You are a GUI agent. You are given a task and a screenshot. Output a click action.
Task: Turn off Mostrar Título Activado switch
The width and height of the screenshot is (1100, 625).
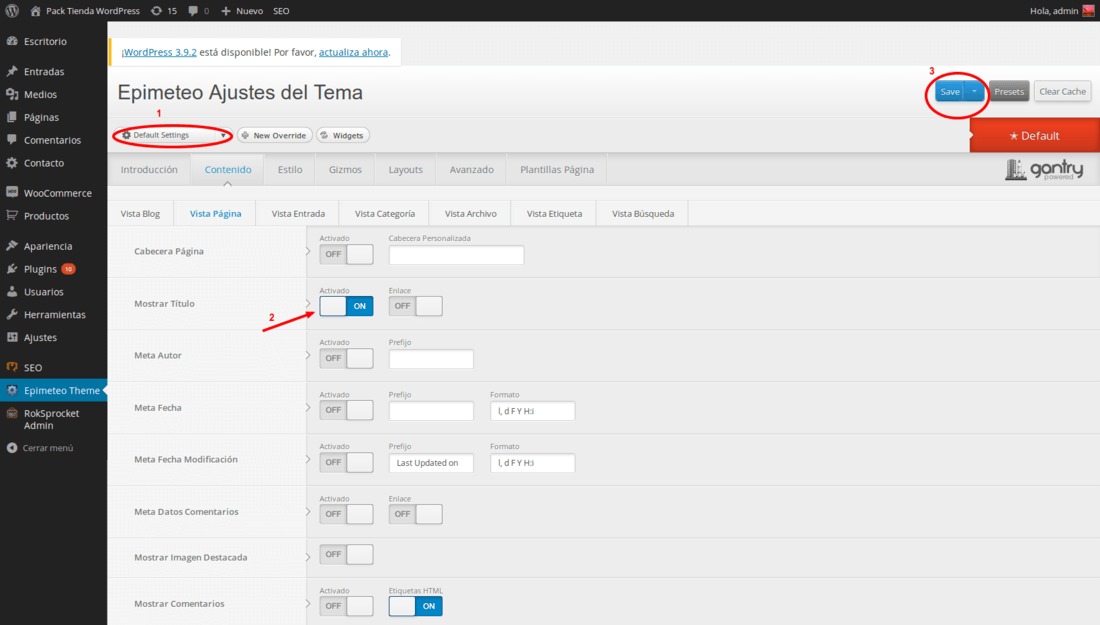[346, 306]
